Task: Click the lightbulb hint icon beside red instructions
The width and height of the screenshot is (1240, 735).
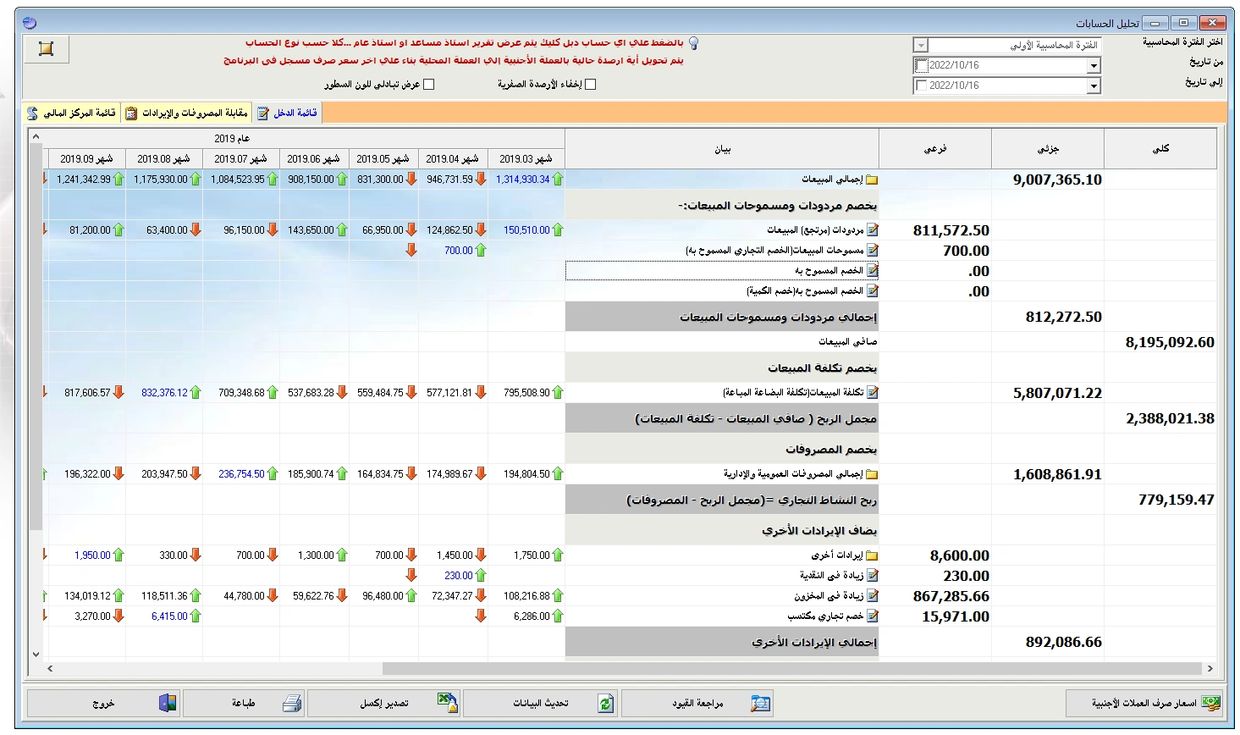Action: (693, 44)
